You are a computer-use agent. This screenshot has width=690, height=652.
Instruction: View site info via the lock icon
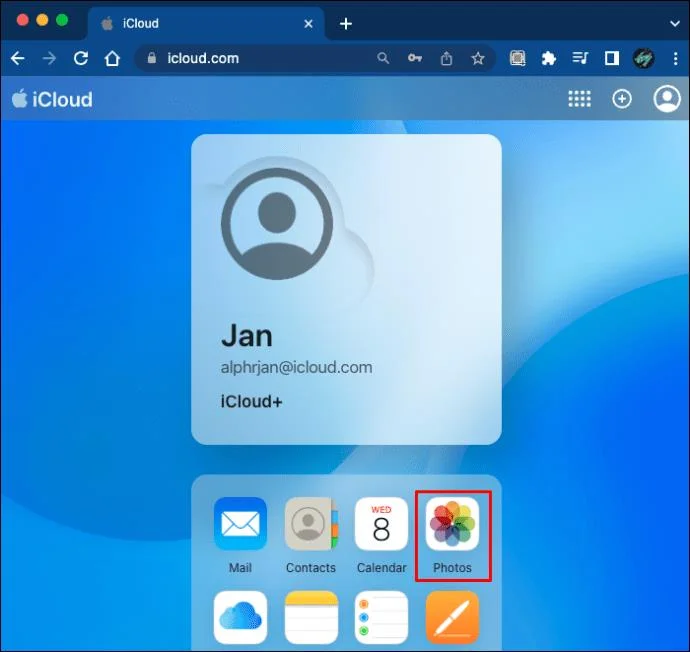coord(152,58)
